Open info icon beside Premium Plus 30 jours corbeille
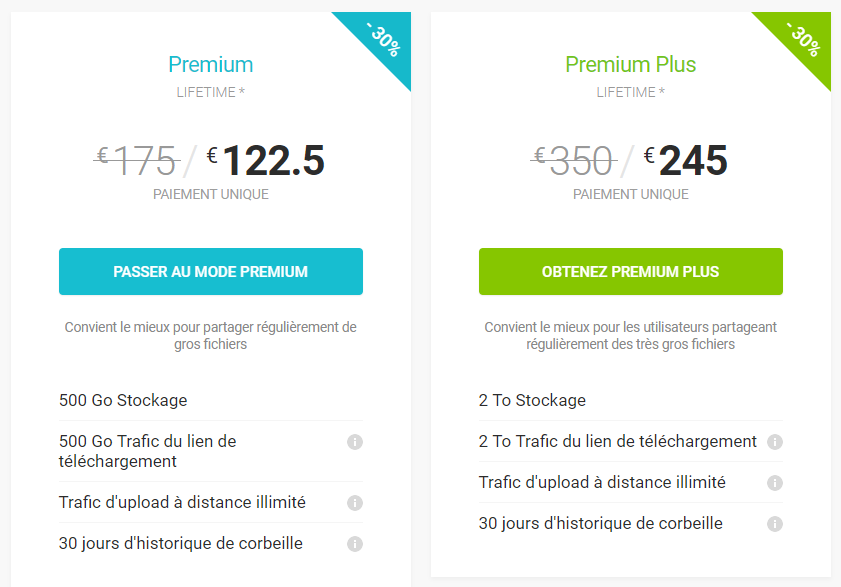The width and height of the screenshot is (841, 587). [774, 524]
